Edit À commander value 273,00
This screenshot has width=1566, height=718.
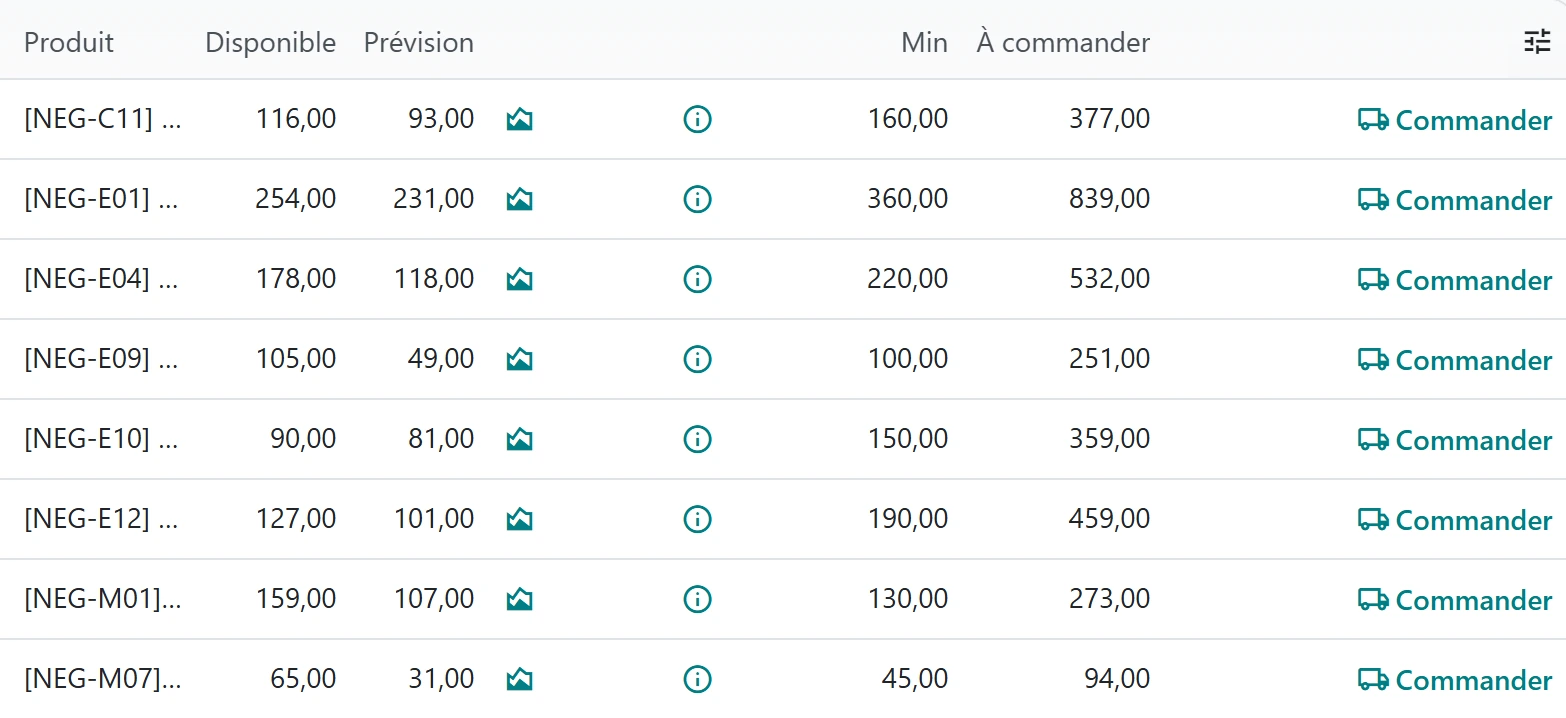tap(1109, 599)
